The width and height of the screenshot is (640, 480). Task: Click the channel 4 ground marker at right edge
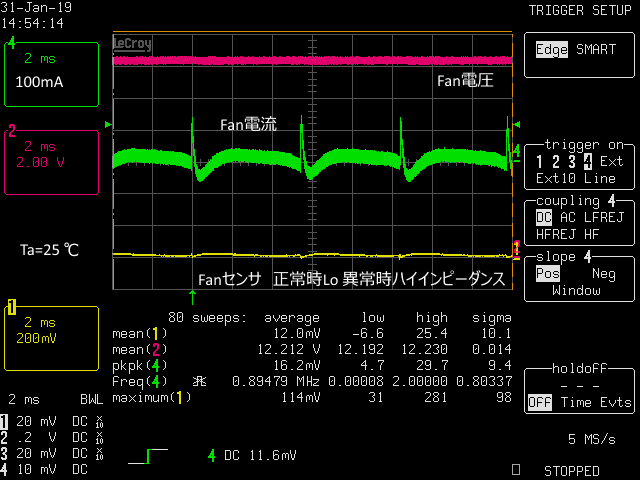coord(516,154)
